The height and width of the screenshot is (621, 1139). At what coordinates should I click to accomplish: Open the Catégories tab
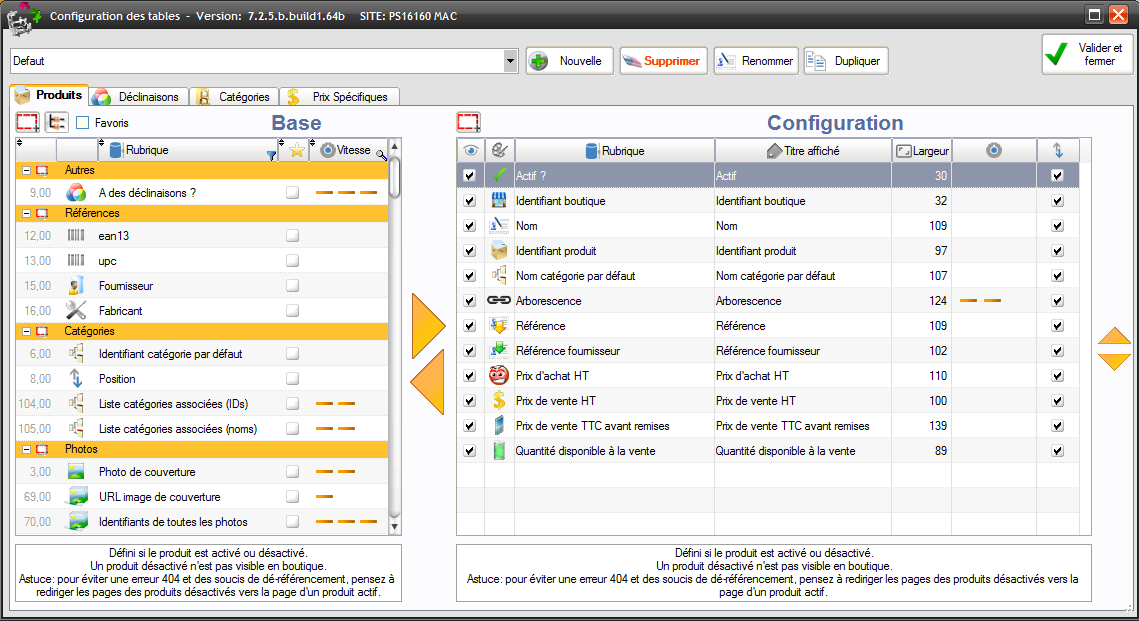(234, 97)
